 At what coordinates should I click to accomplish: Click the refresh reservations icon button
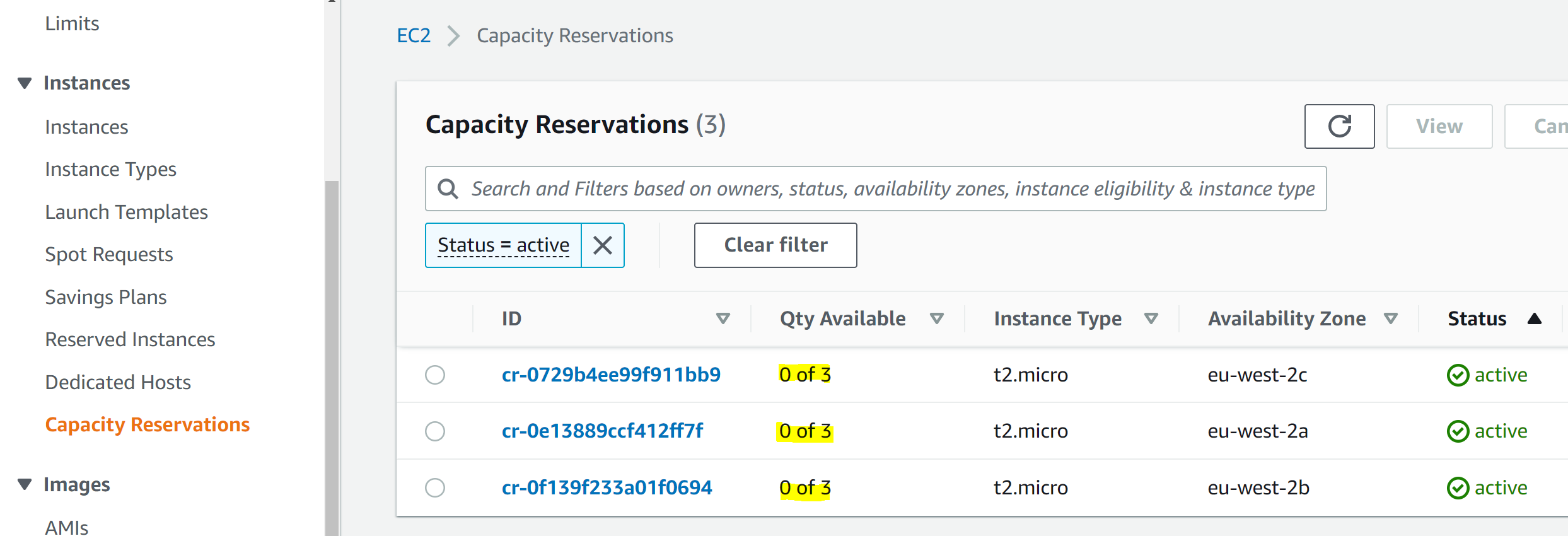[x=1339, y=126]
